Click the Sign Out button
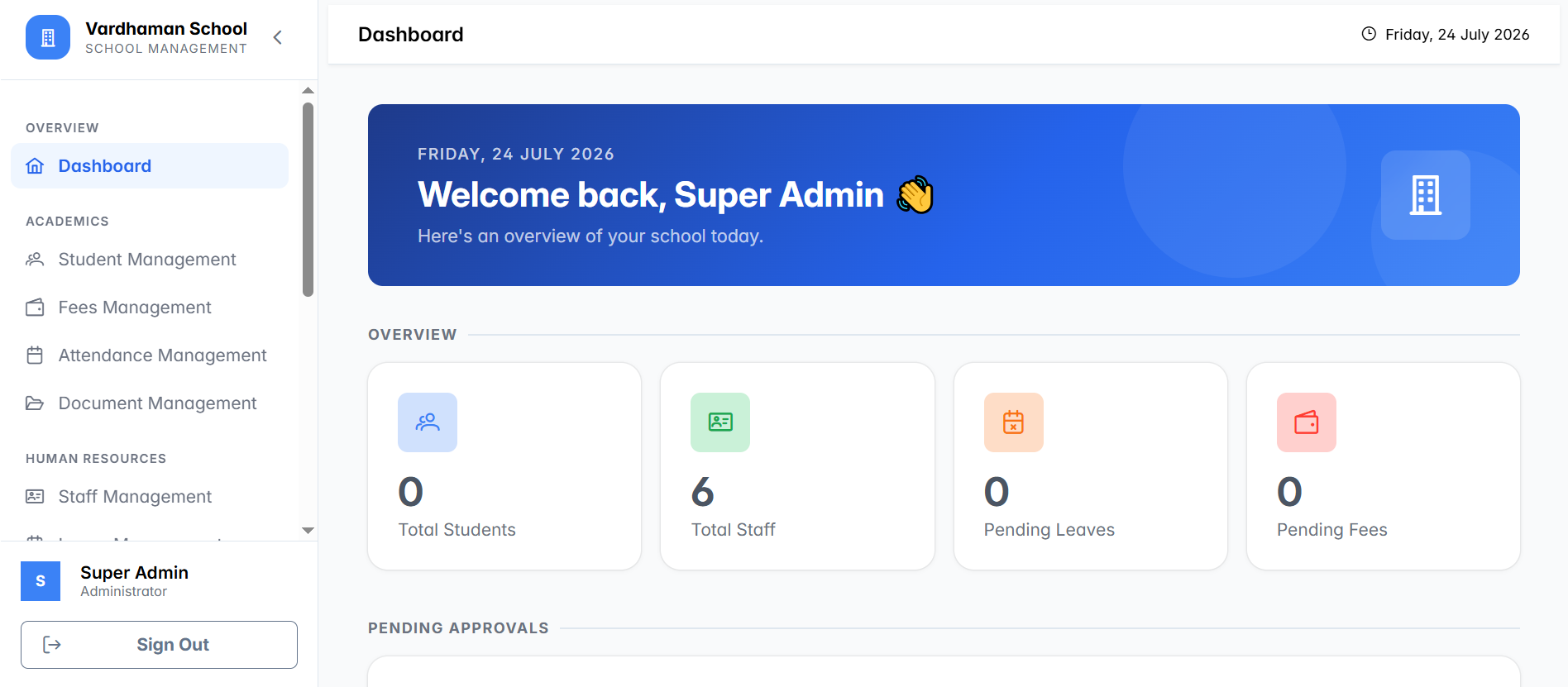This screenshot has width=1568, height=687. [x=159, y=645]
